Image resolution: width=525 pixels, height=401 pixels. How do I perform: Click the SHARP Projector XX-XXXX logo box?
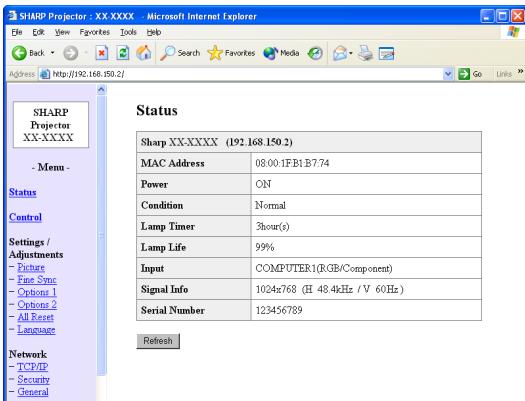[x=51, y=125]
